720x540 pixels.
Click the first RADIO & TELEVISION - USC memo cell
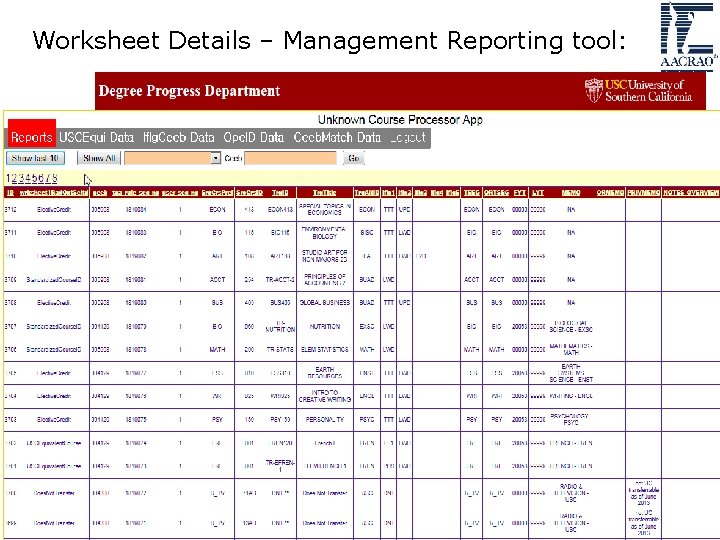click(x=571, y=493)
